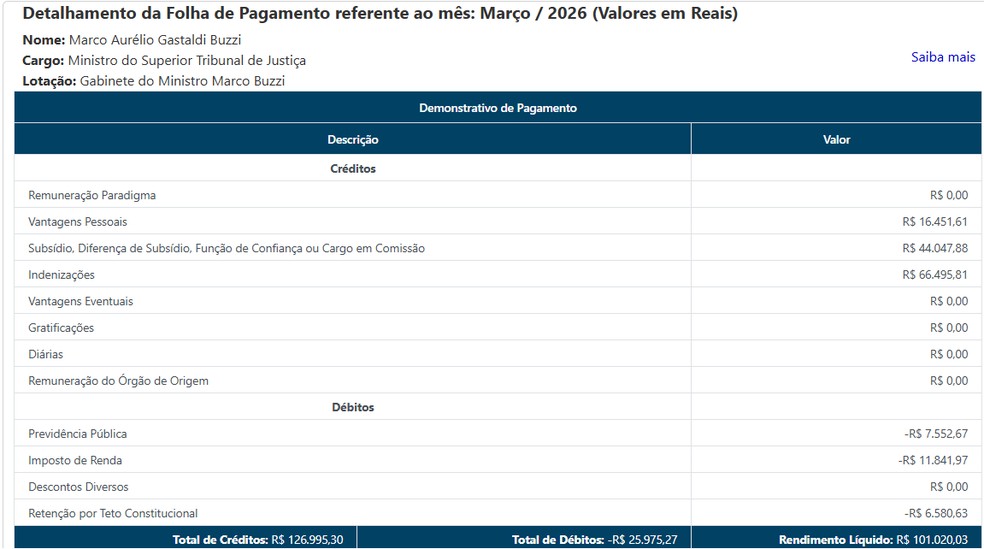The width and height of the screenshot is (984, 549).
Task: Click the Demonstrativo de Pagamento header
Action: [x=498, y=108]
